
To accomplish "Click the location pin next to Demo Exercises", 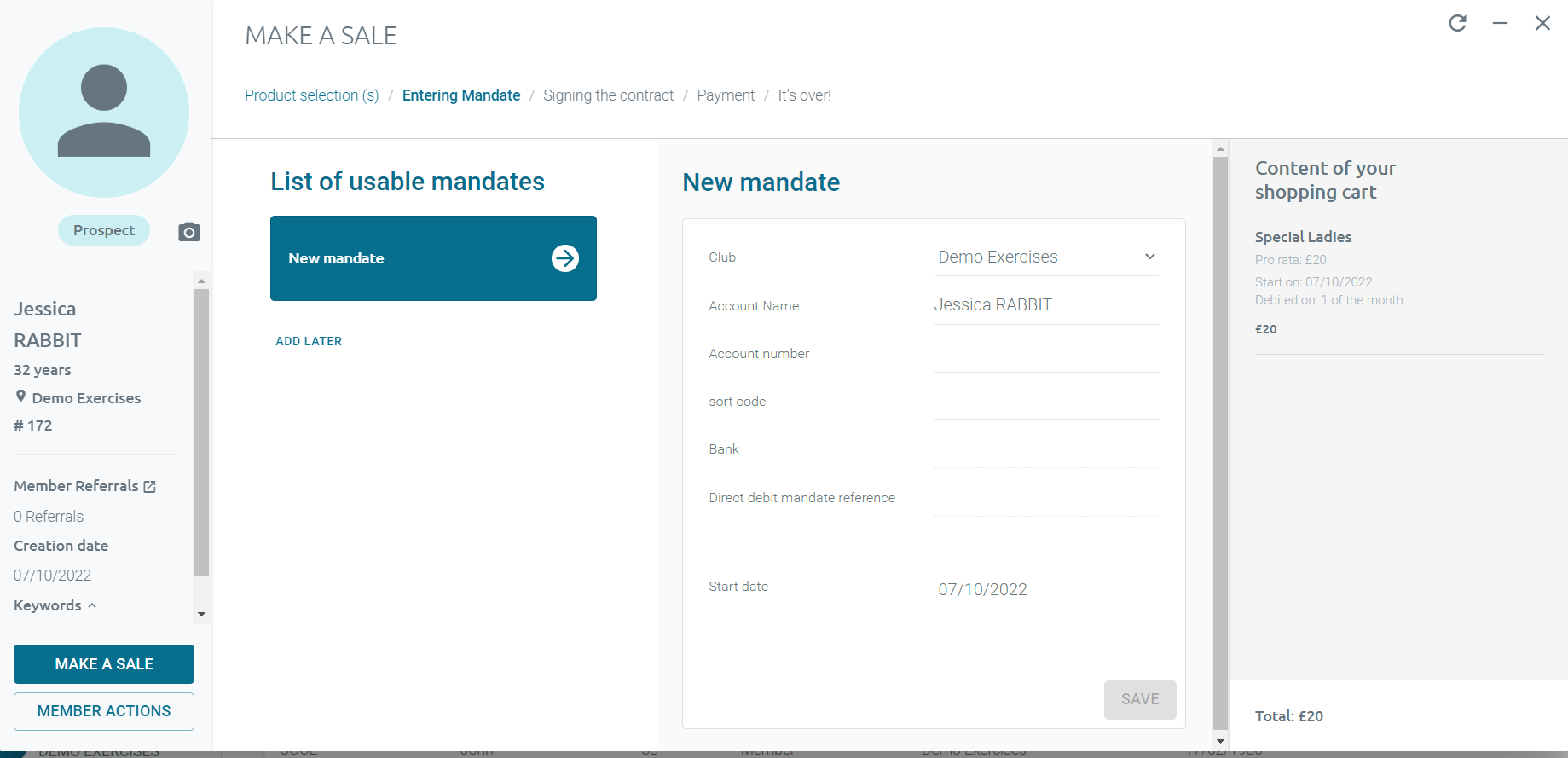I will point(20,396).
